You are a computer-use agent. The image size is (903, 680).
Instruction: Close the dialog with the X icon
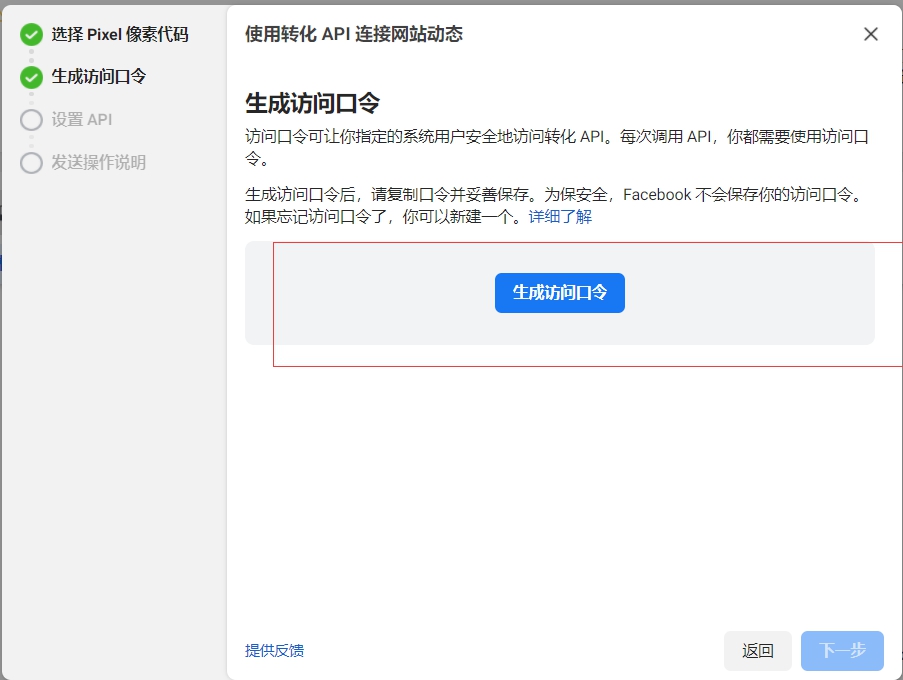click(x=871, y=34)
